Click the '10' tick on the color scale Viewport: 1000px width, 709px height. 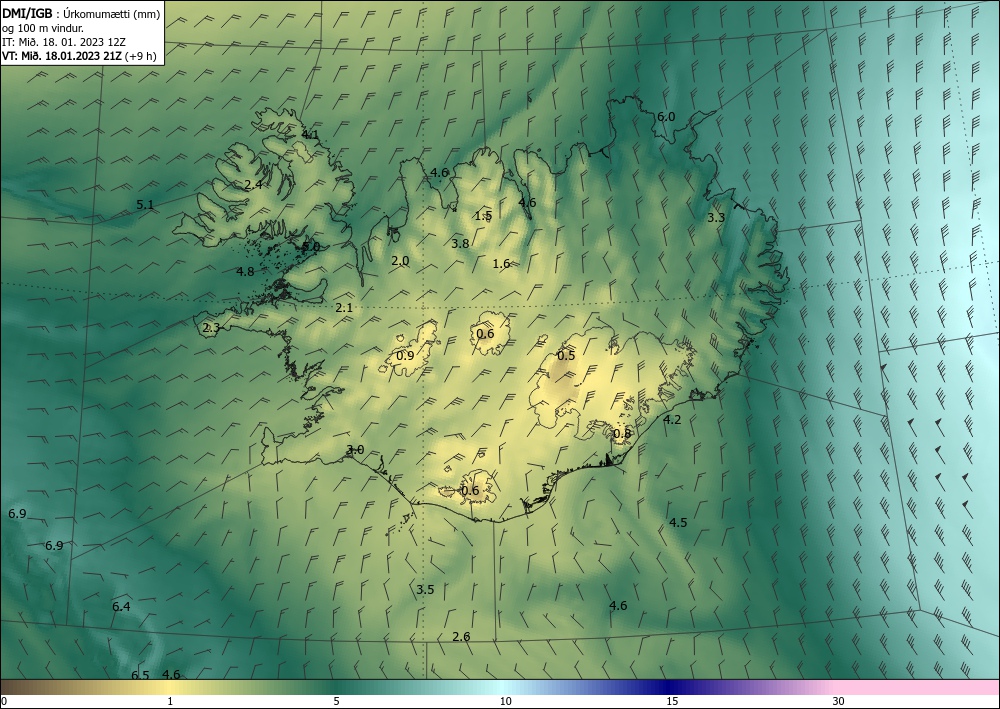click(x=505, y=701)
